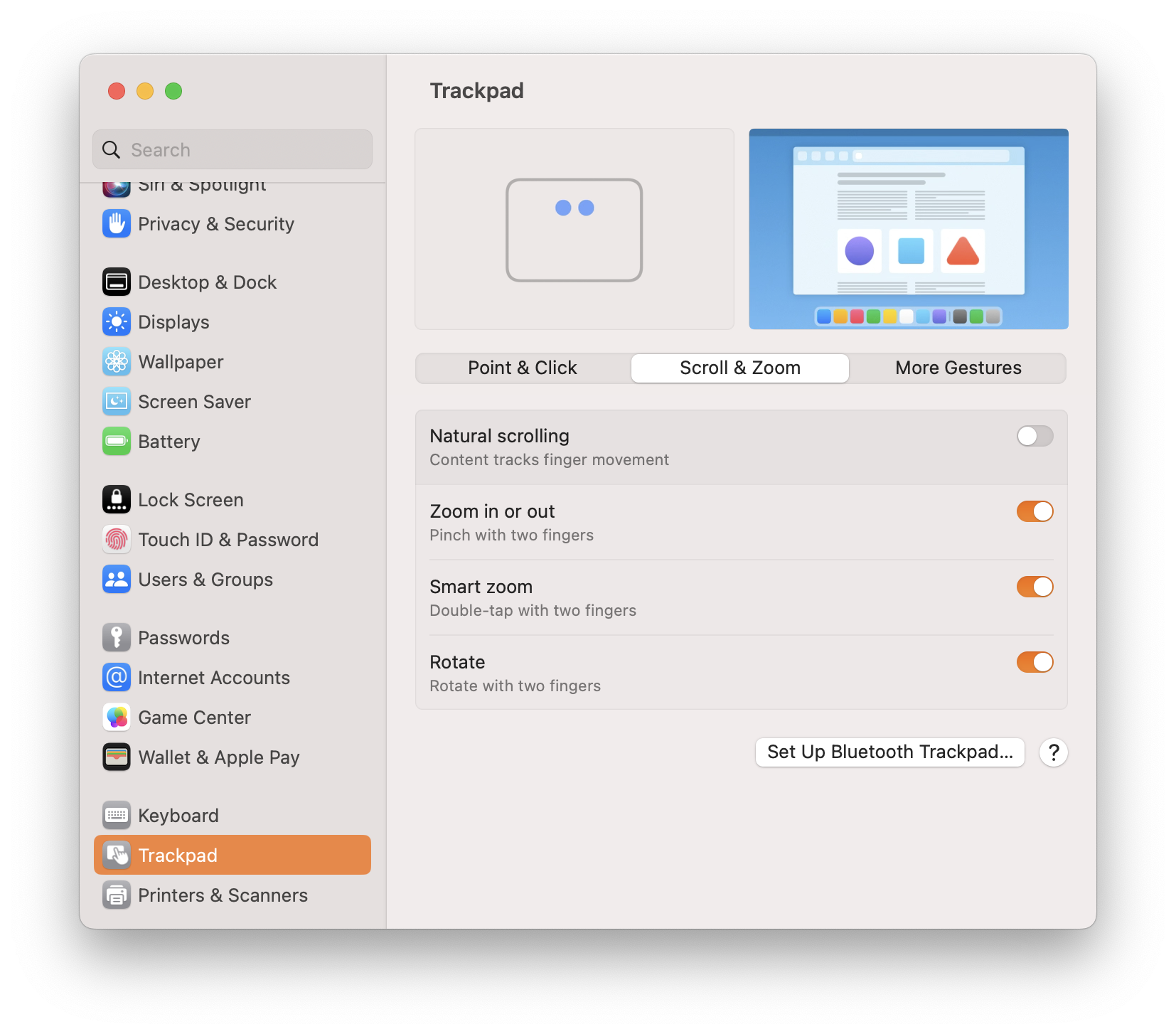
Task: Open trackpad help via question mark button
Action: [1053, 752]
